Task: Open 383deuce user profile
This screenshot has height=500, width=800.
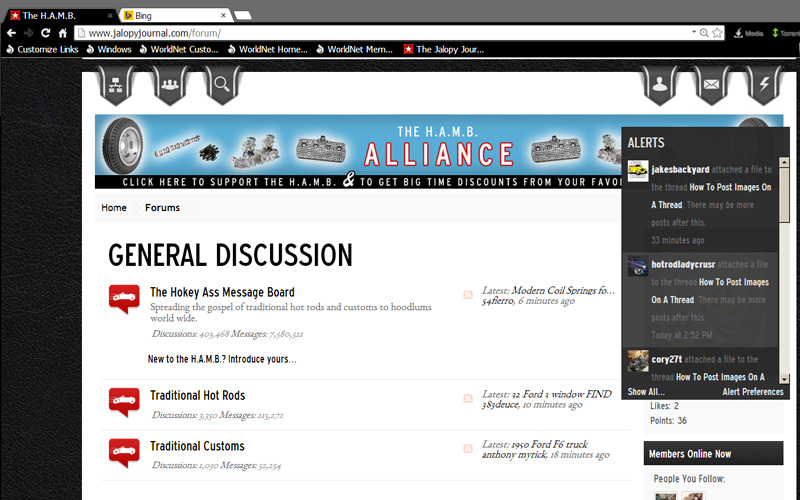Action: point(500,405)
